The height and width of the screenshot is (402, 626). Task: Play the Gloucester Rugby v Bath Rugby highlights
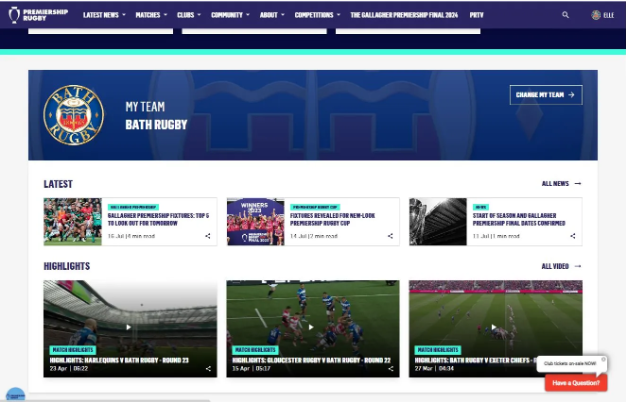(311, 327)
